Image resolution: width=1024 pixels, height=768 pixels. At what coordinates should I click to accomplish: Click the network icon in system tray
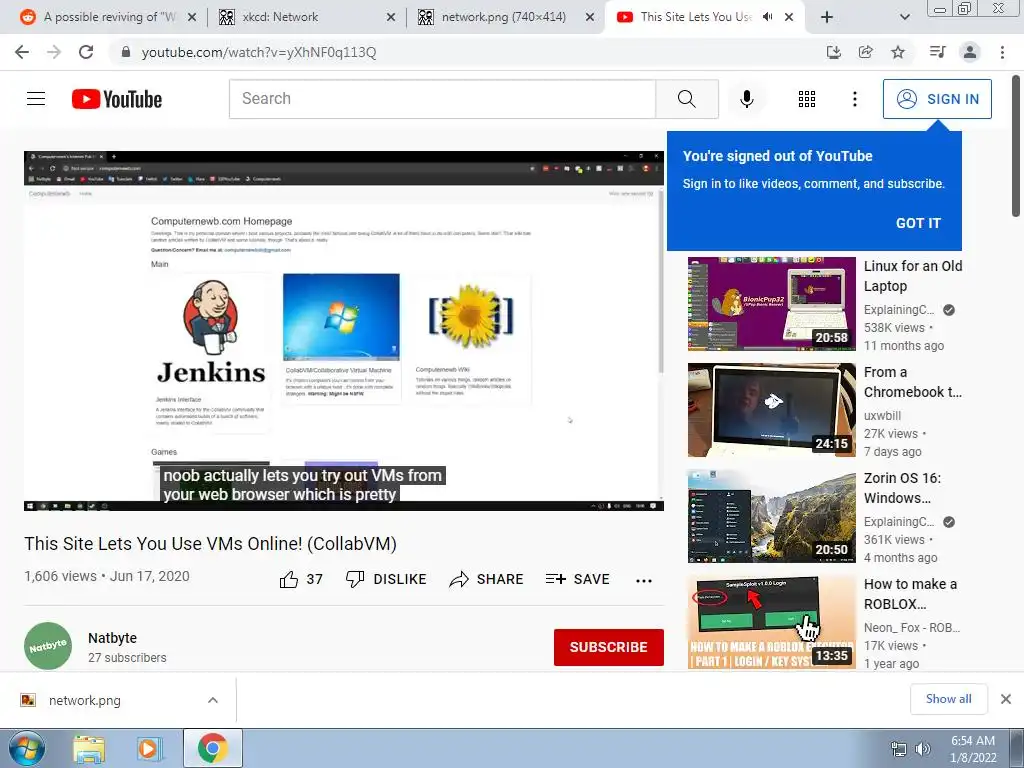[899, 750]
